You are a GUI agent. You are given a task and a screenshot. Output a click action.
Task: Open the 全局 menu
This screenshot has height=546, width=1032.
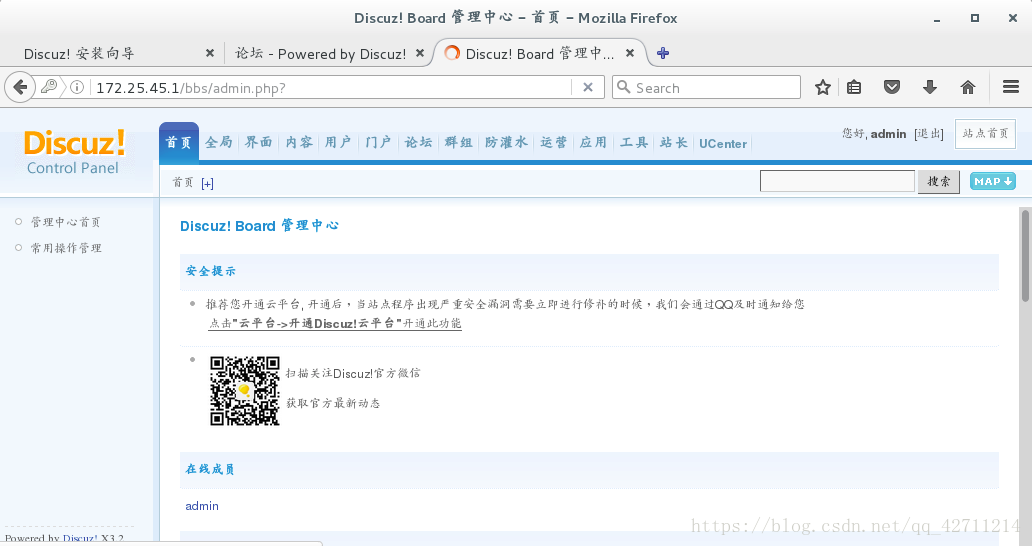[219, 143]
